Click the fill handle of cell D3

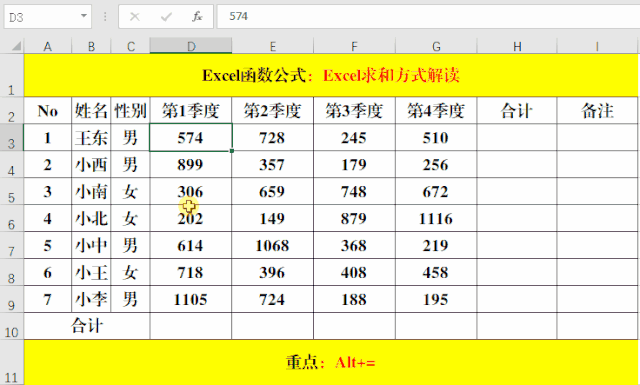(x=232, y=151)
